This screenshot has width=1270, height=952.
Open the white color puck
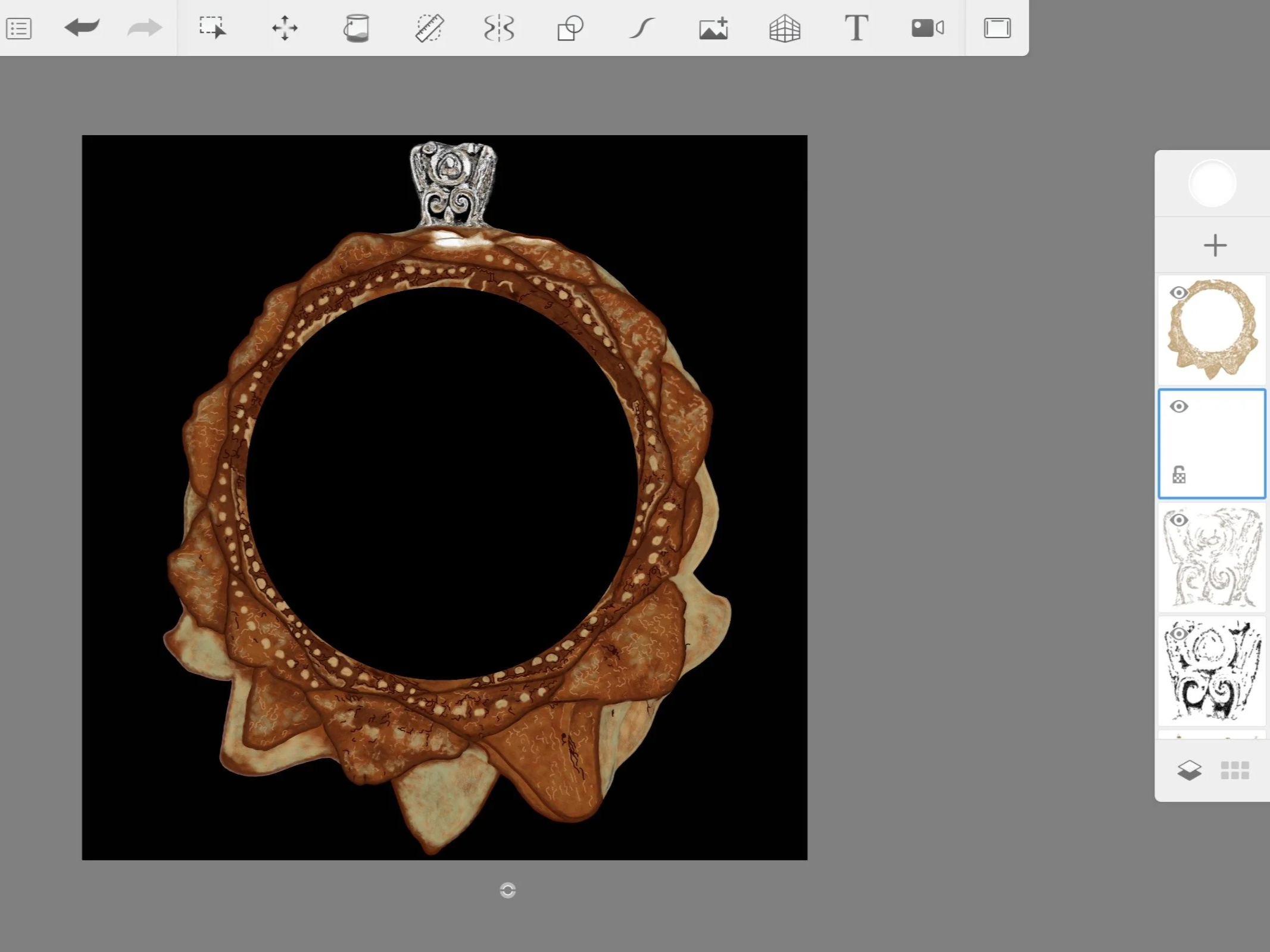tap(1212, 183)
